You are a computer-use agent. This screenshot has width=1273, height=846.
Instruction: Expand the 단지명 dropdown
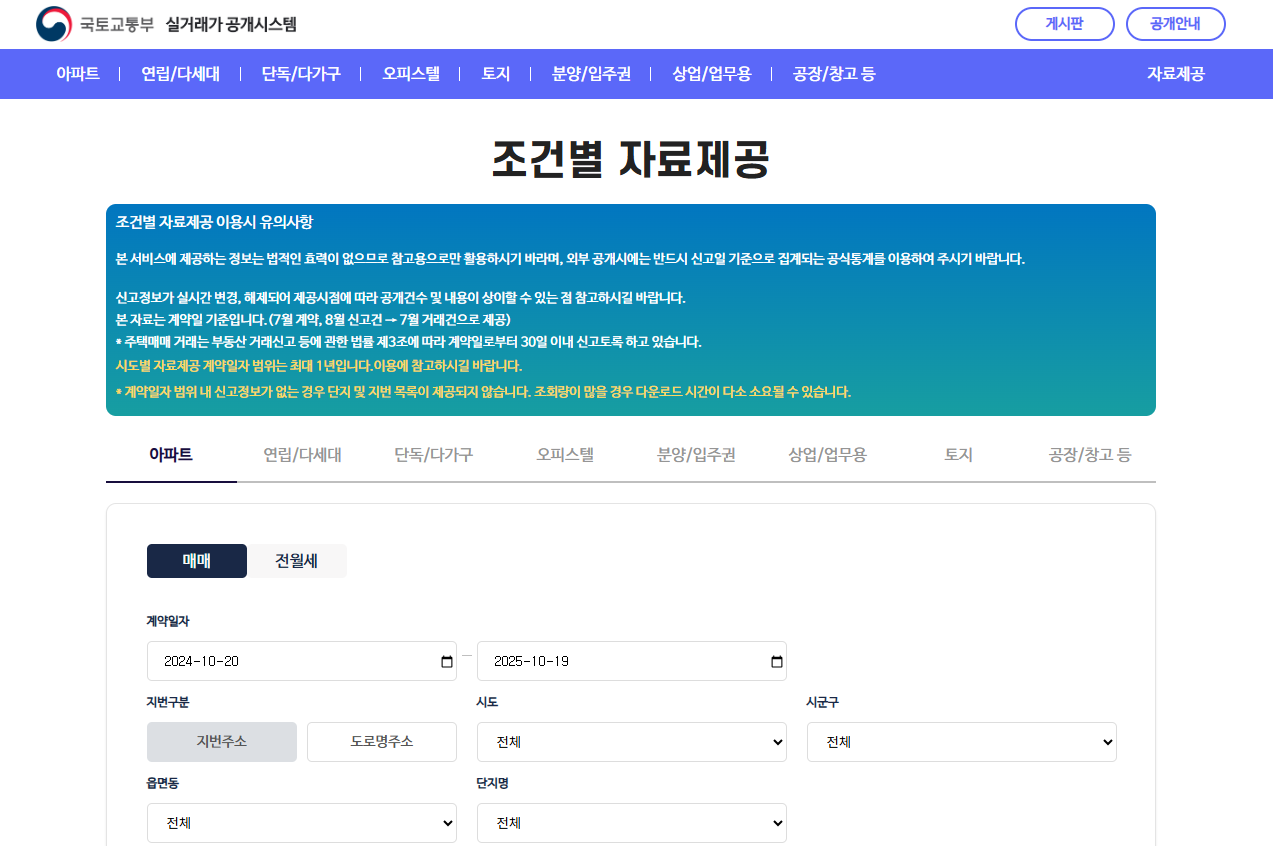632,823
